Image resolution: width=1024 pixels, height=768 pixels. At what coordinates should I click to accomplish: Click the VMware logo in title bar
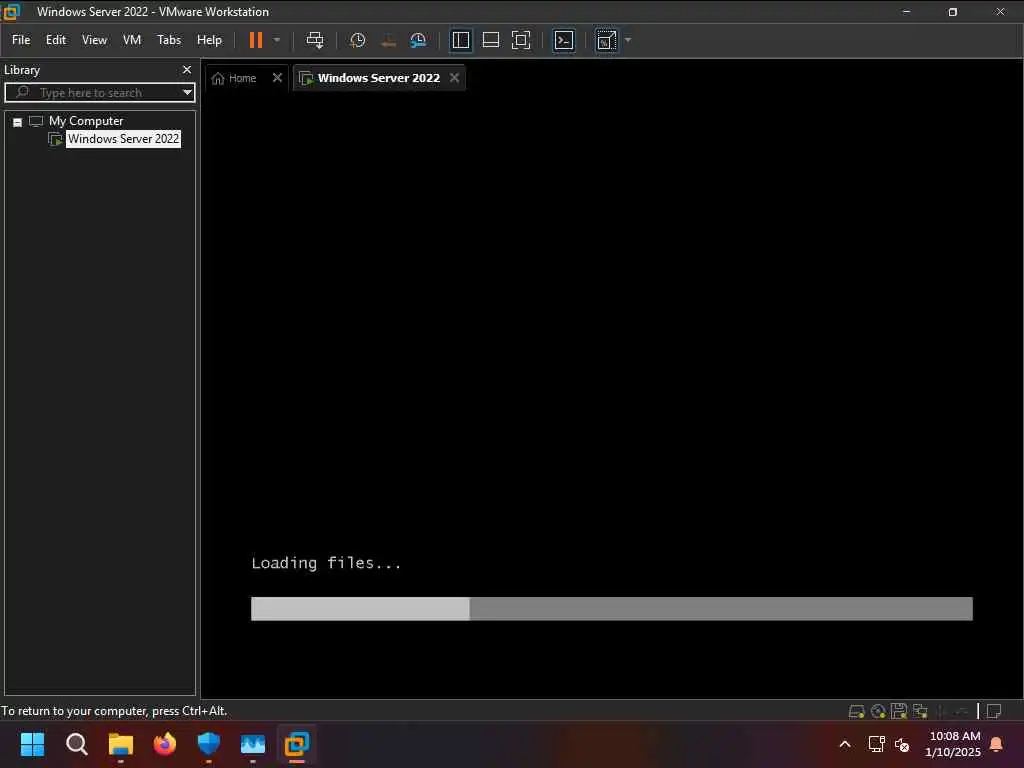[11, 12]
